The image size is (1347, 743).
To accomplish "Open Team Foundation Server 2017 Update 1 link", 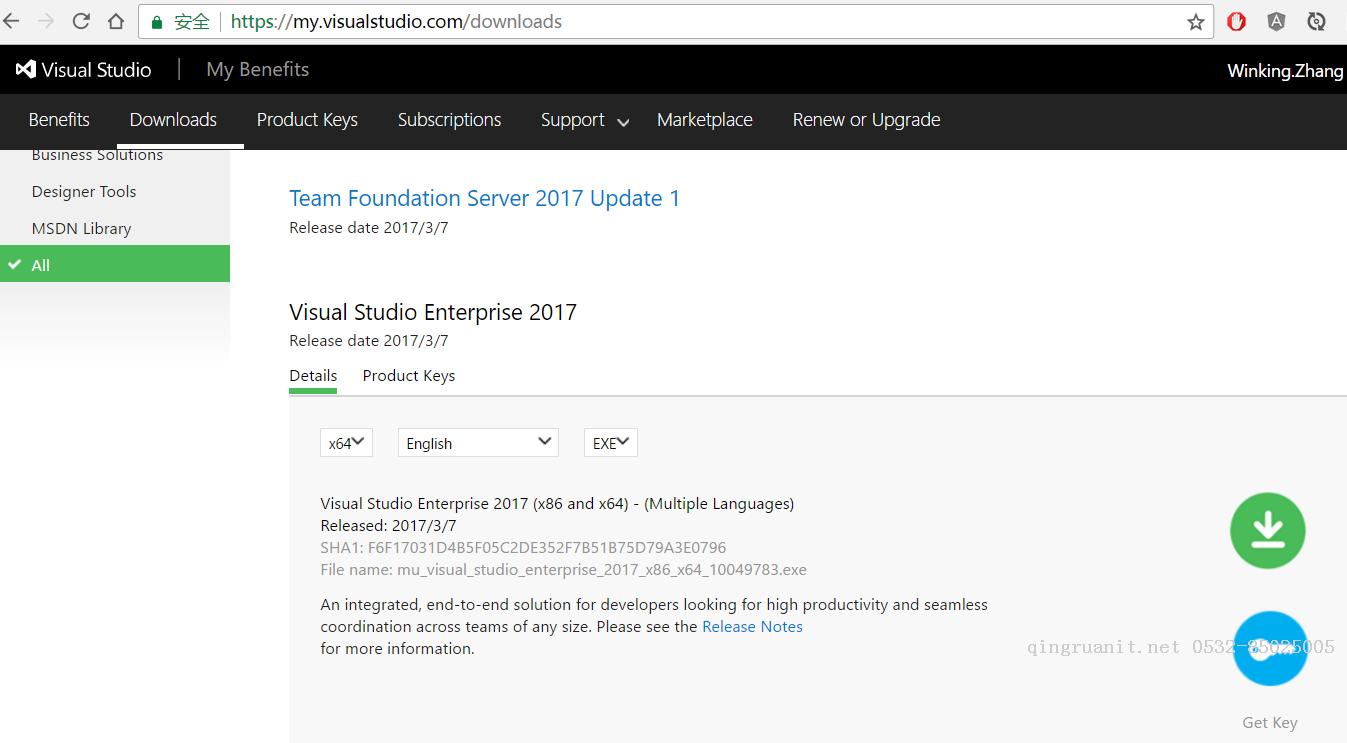I will pyautogui.click(x=484, y=198).
